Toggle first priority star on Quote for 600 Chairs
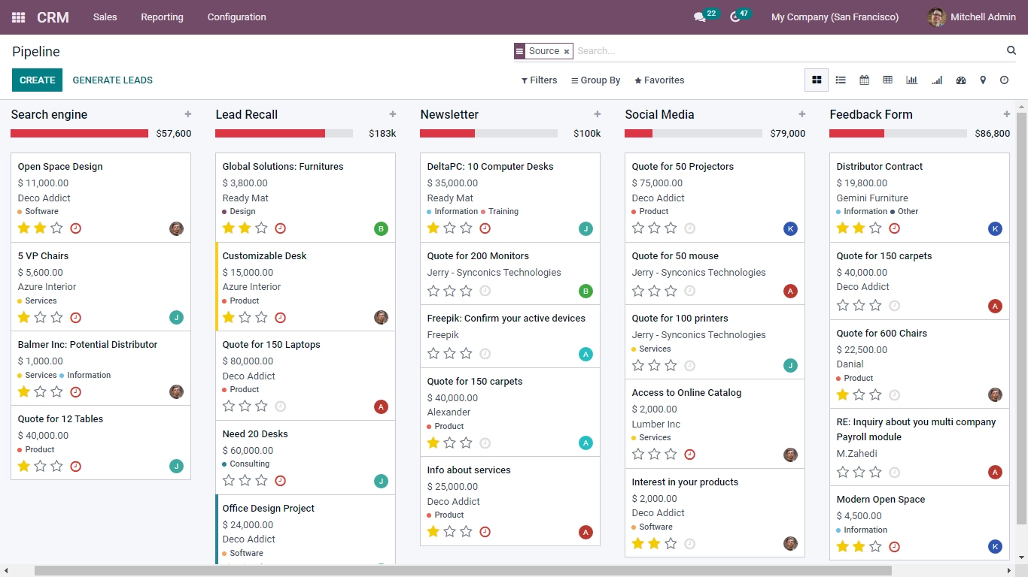 click(842, 395)
